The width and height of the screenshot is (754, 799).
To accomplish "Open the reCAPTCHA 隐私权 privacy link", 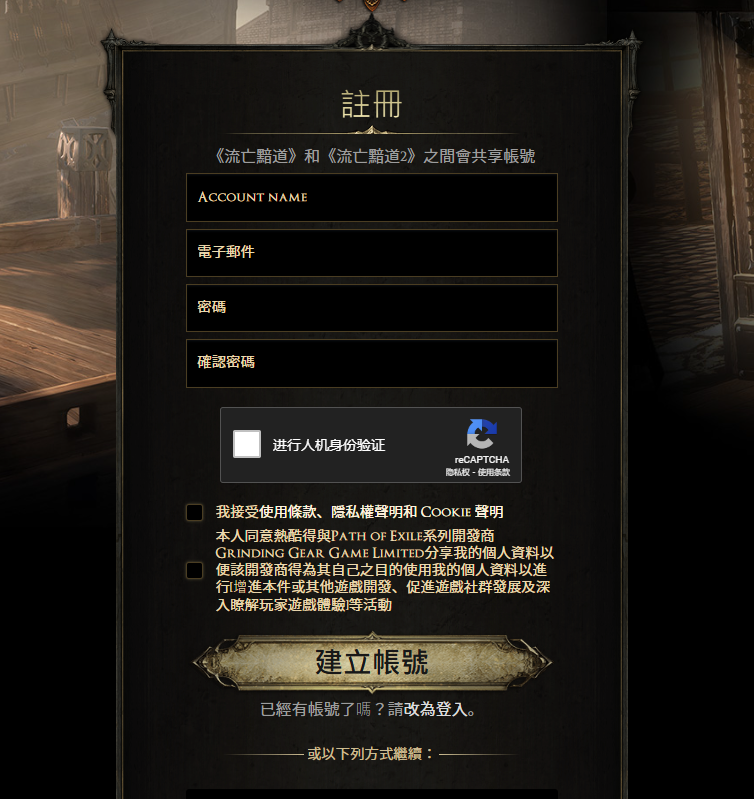I will coord(457,472).
